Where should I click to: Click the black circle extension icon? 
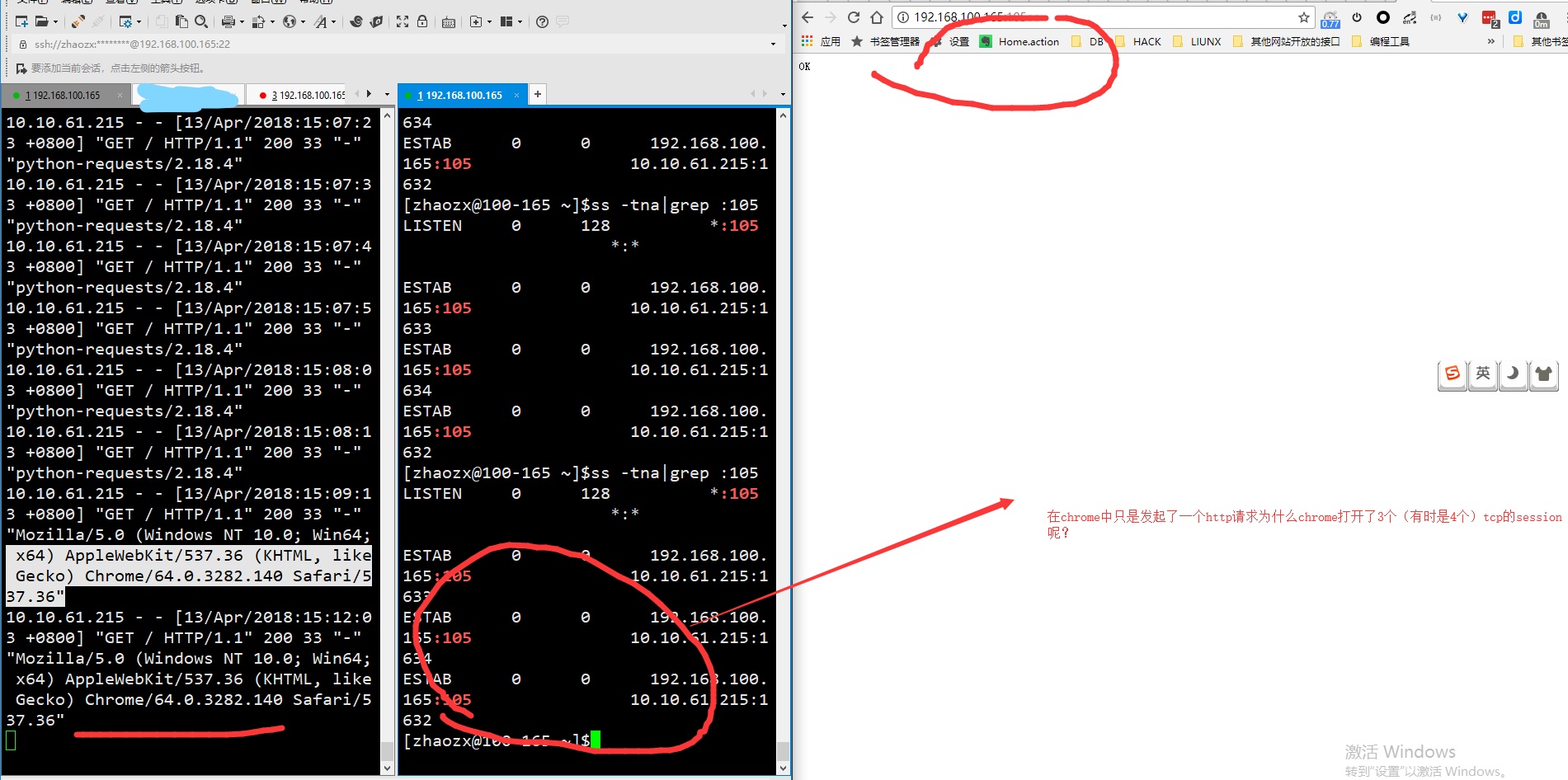point(1383,17)
